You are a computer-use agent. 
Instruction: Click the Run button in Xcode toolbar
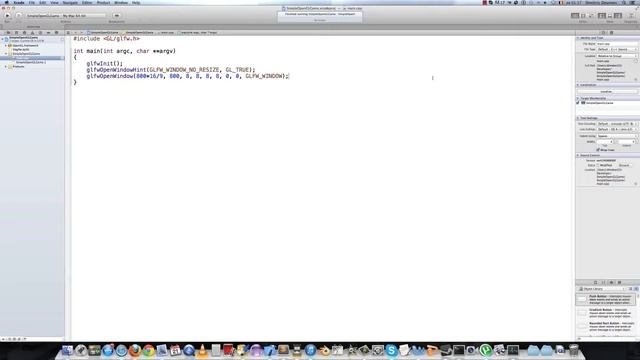7,16
